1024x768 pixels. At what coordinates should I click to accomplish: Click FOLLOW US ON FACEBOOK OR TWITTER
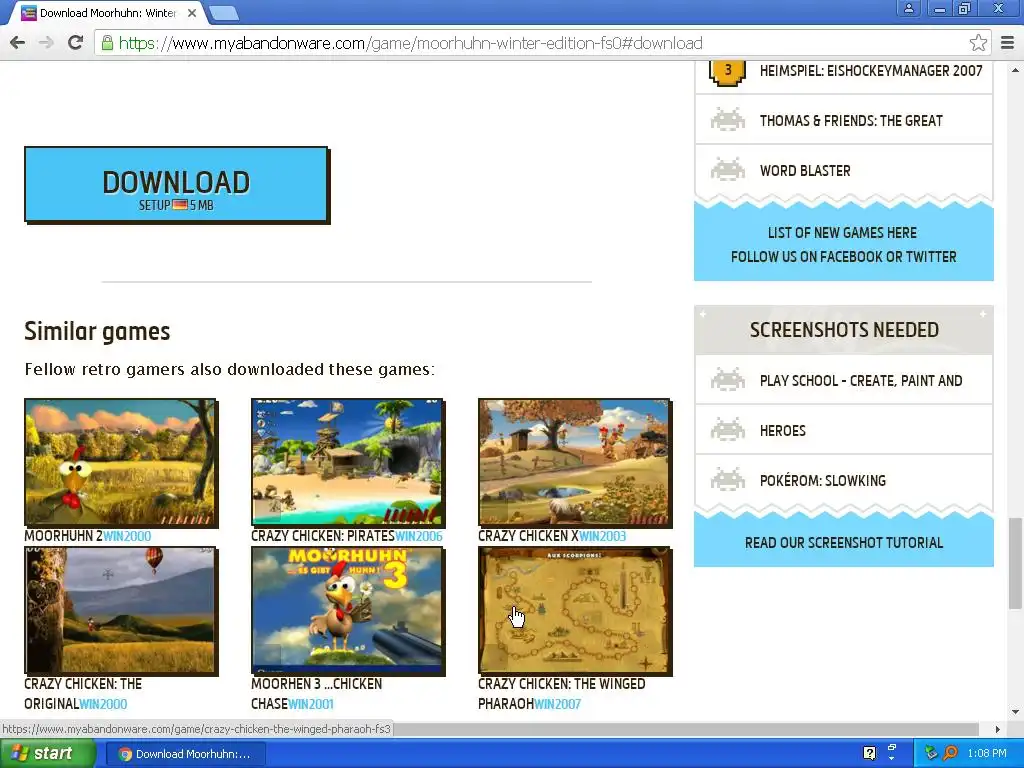point(843,257)
